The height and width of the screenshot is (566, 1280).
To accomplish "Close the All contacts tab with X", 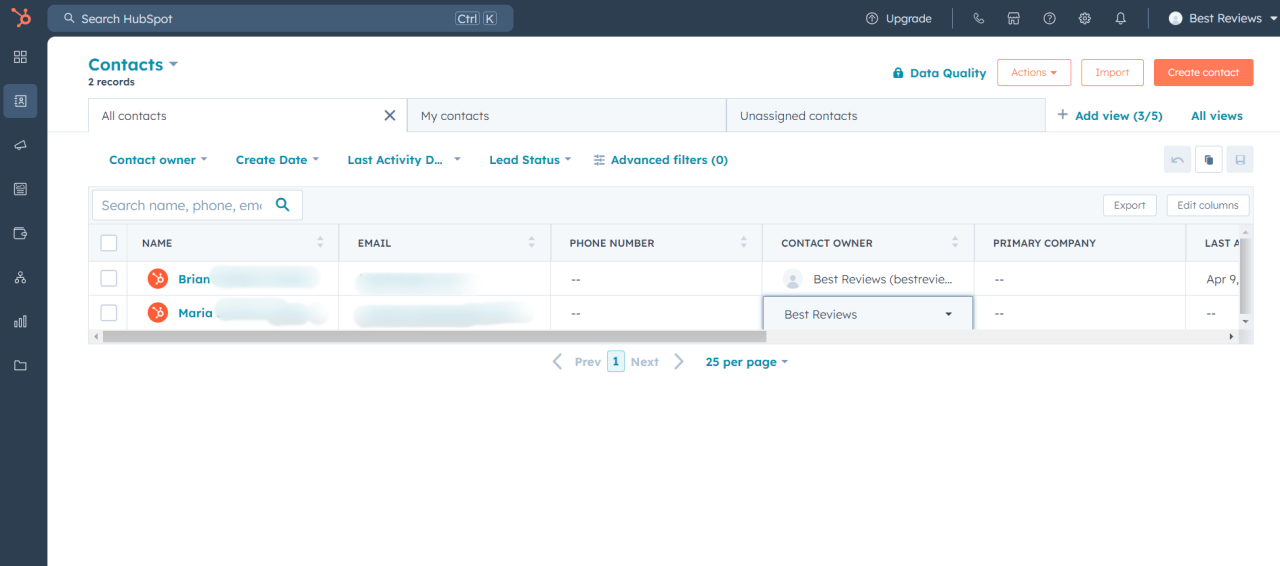I will point(390,115).
